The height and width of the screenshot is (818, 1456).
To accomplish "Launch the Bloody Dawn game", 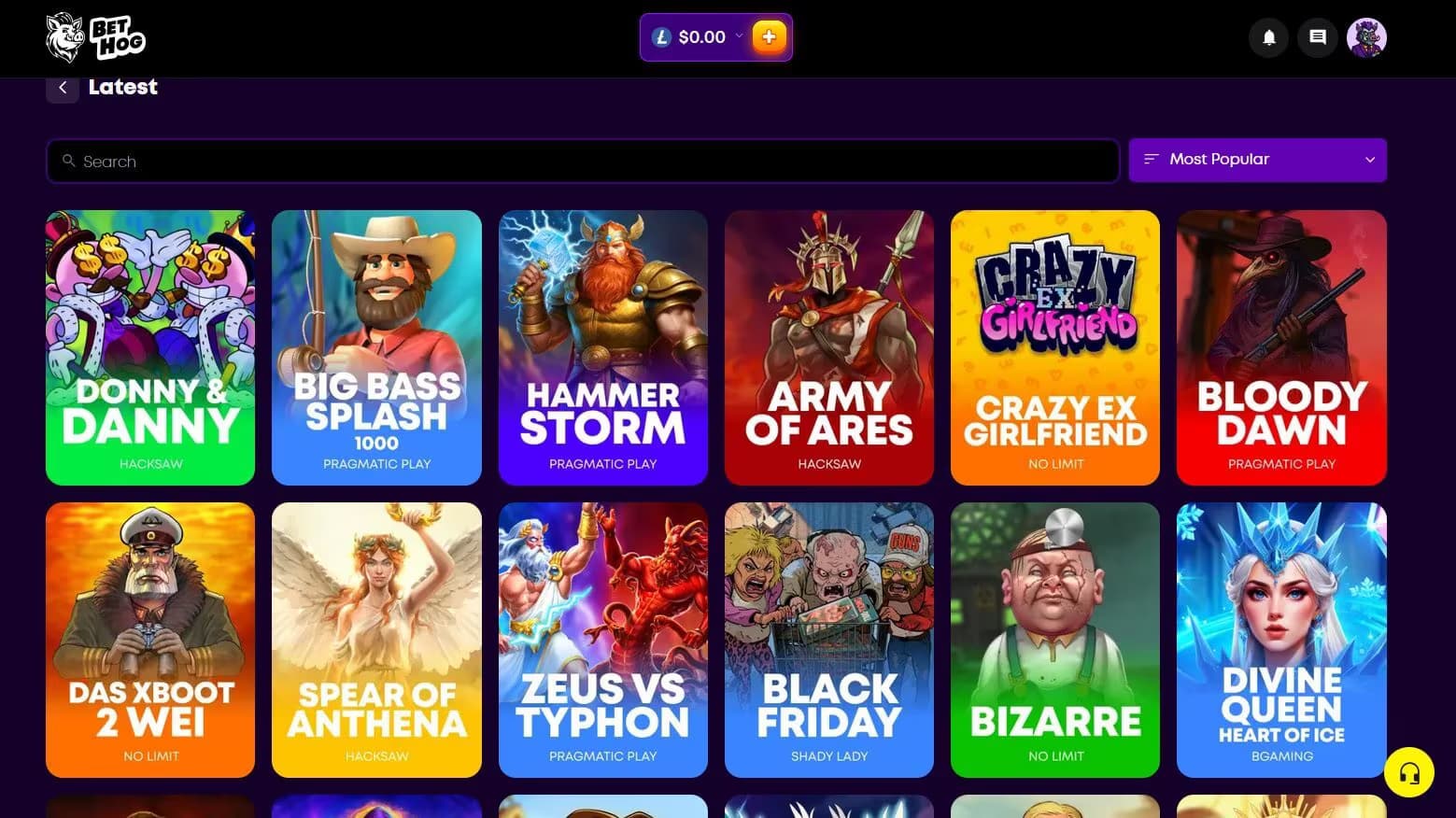I will (x=1281, y=347).
